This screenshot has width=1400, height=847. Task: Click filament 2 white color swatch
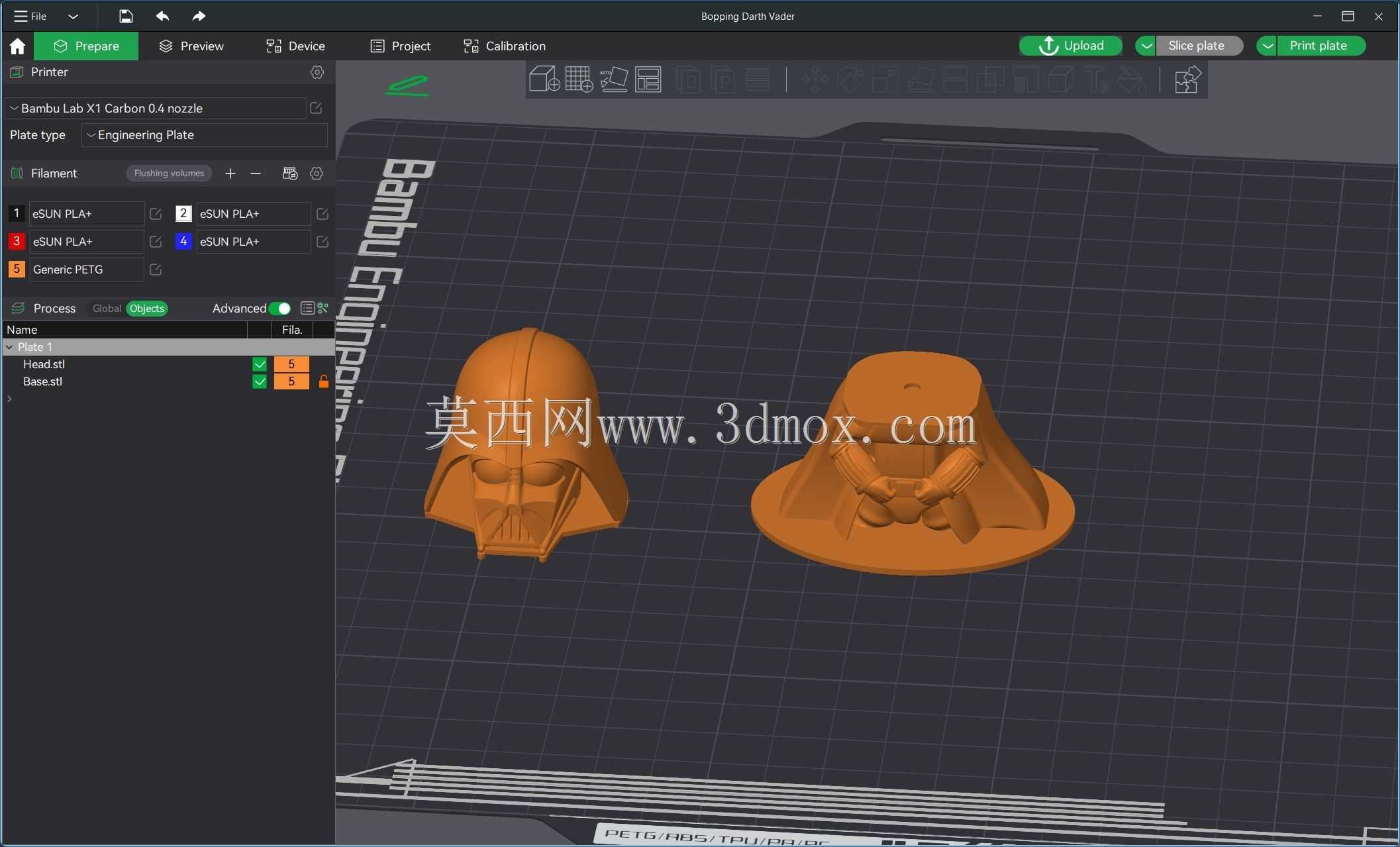pos(183,214)
